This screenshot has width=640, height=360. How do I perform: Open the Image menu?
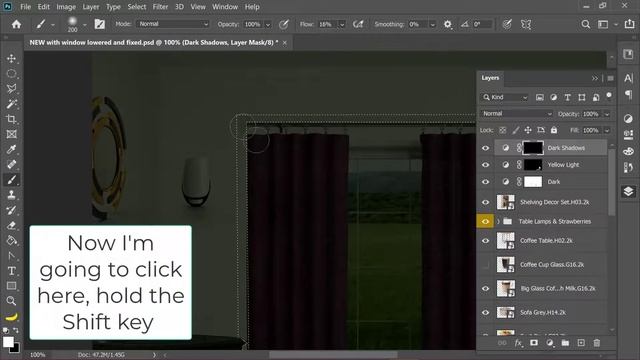(66, 7)
